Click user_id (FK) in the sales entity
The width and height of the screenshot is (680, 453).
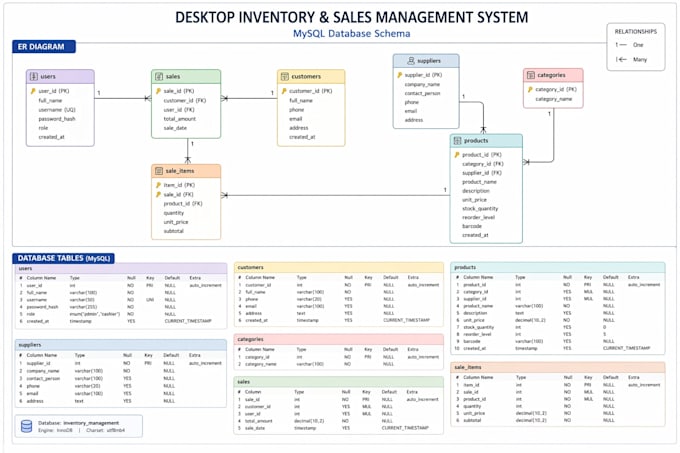[x=179, y=110]
